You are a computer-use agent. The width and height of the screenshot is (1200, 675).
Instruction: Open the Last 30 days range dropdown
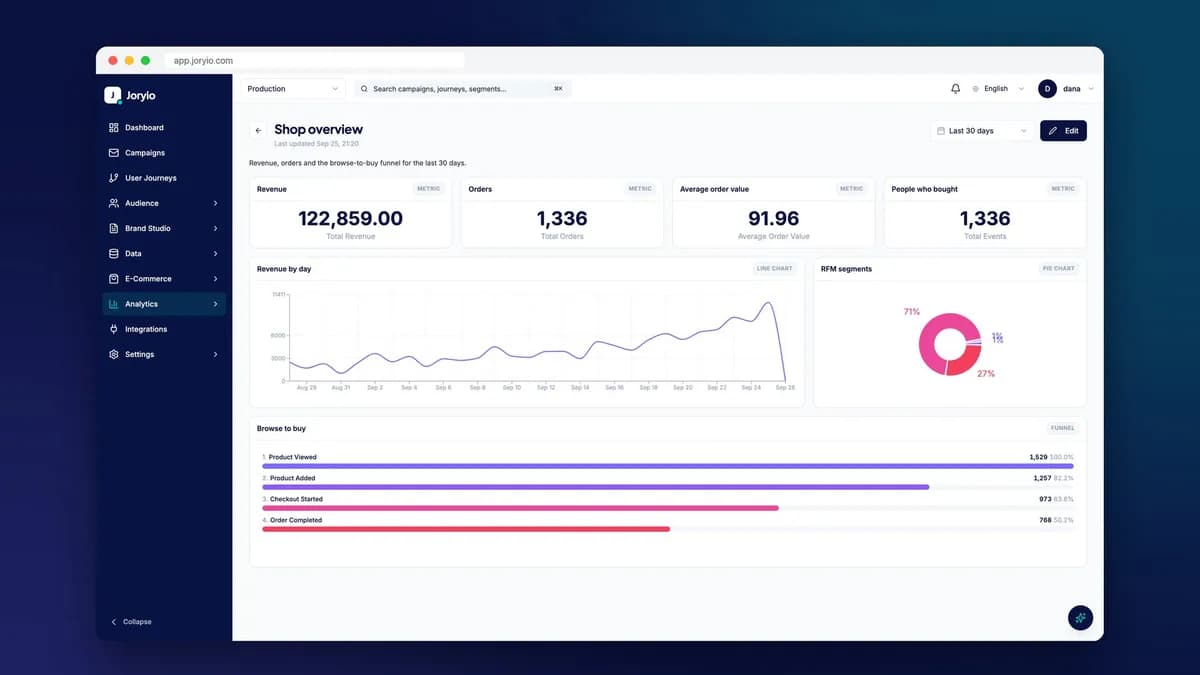982,131
